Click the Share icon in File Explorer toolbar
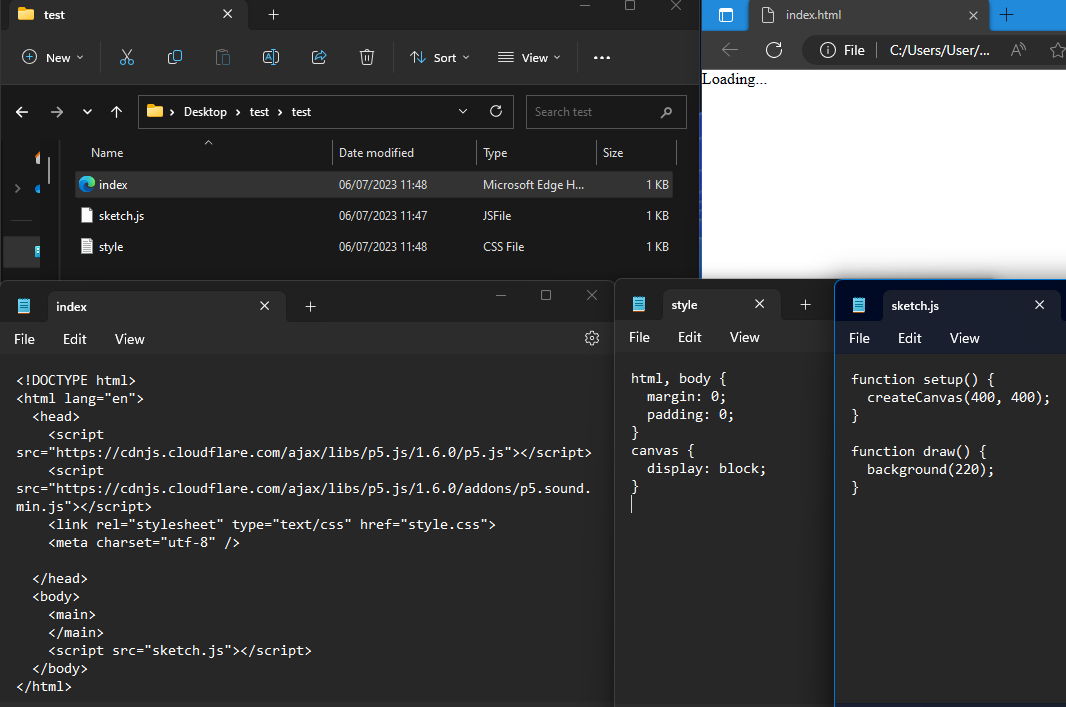This screenshot has height=707, width=1066. [319, 58]
